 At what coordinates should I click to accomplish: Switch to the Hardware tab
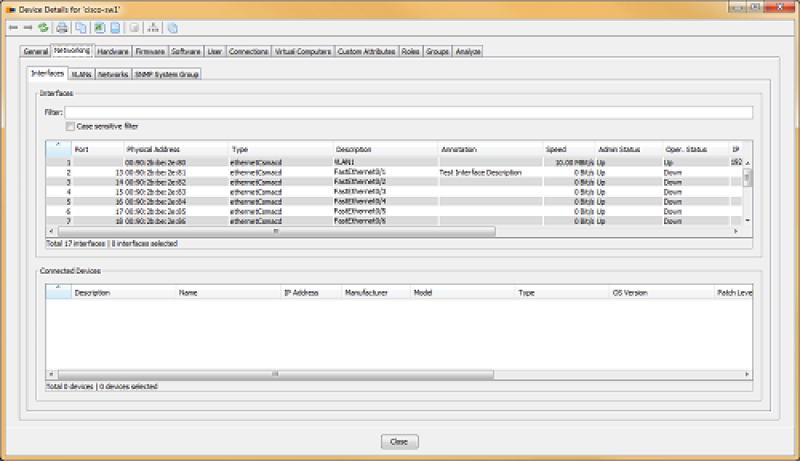pyautogui.click(x=113, y=50)
